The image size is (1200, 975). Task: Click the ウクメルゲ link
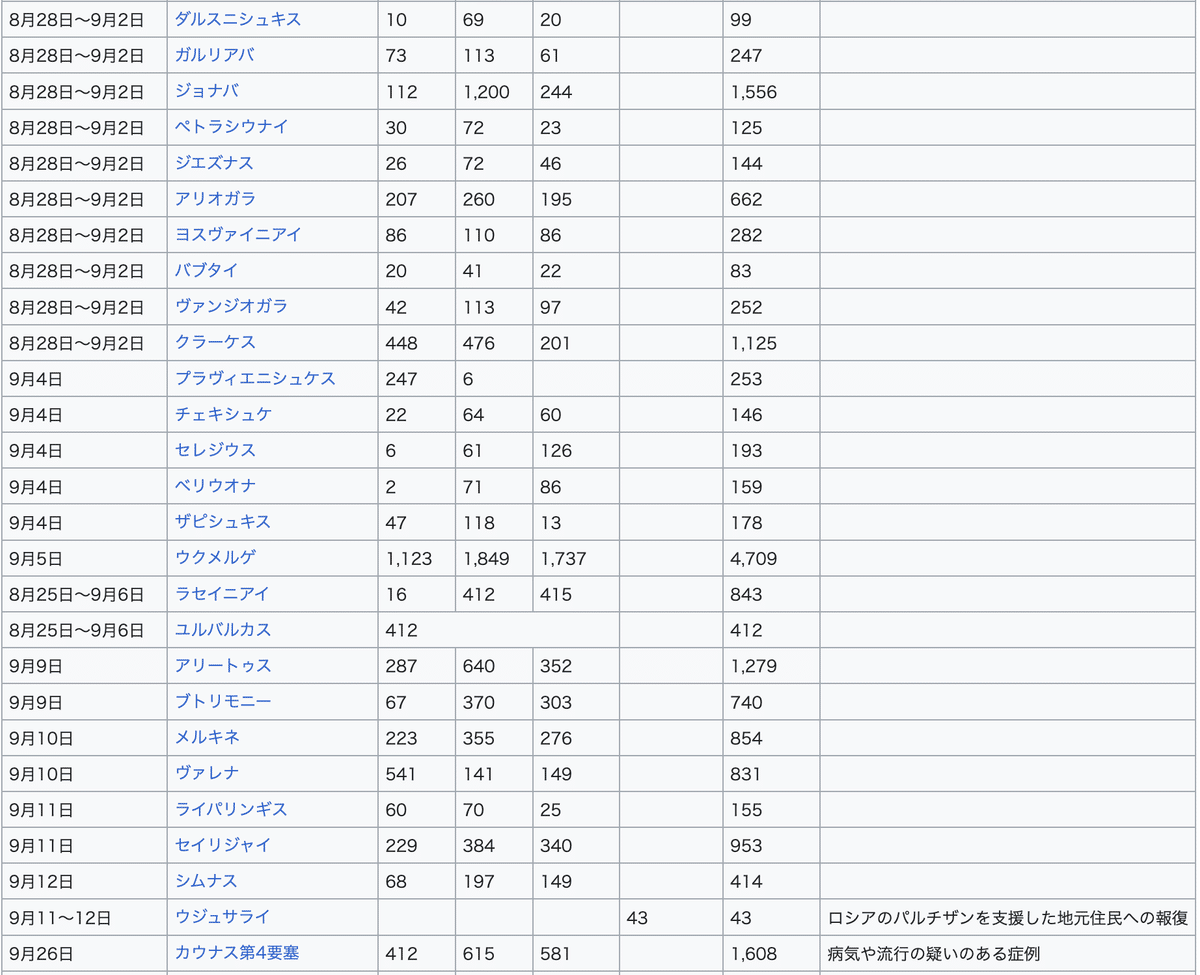coord(215,558)
